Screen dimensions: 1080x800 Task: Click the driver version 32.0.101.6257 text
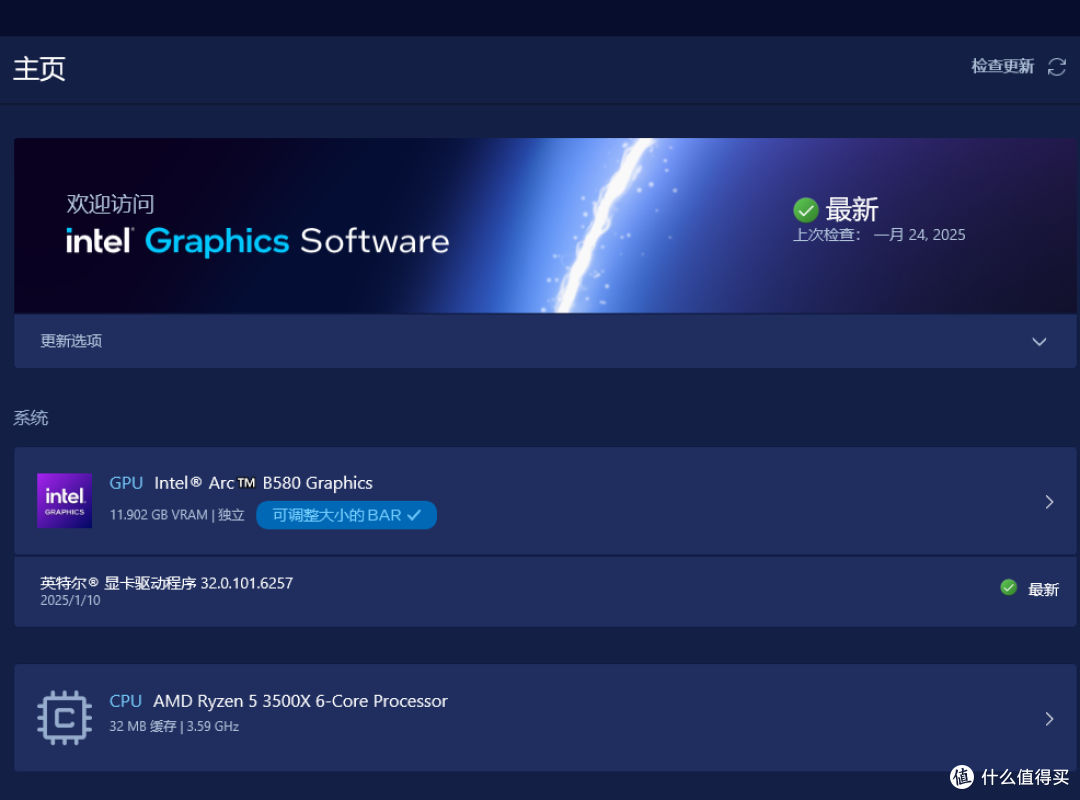247,583
